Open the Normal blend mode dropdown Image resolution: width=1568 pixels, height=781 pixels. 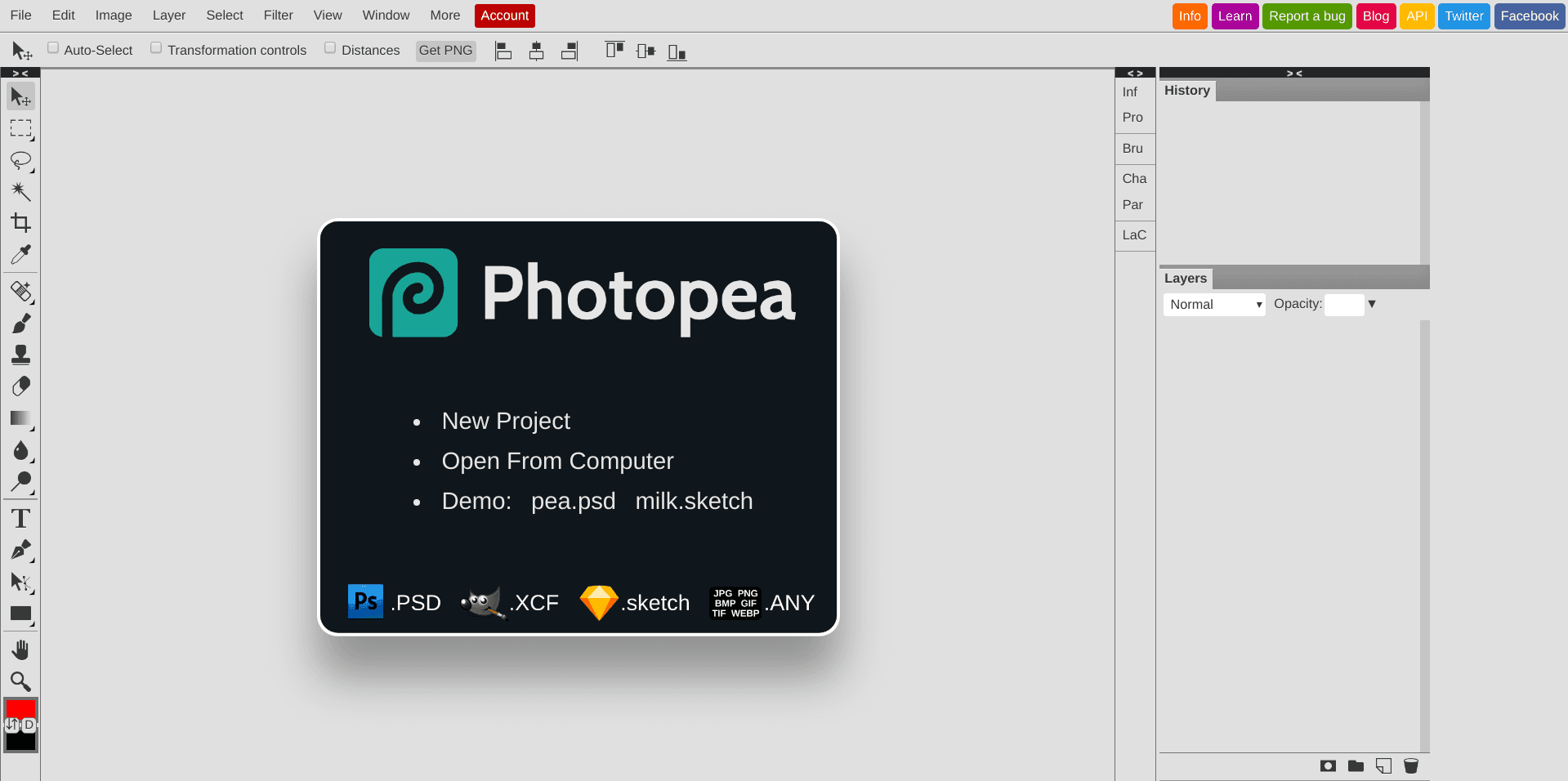1214,305
